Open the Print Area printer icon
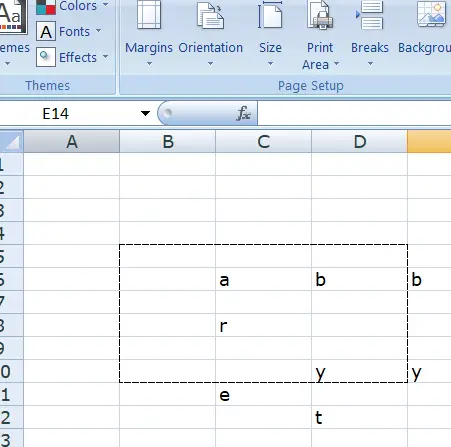This screenshot has height=447, width=451. 320,15
